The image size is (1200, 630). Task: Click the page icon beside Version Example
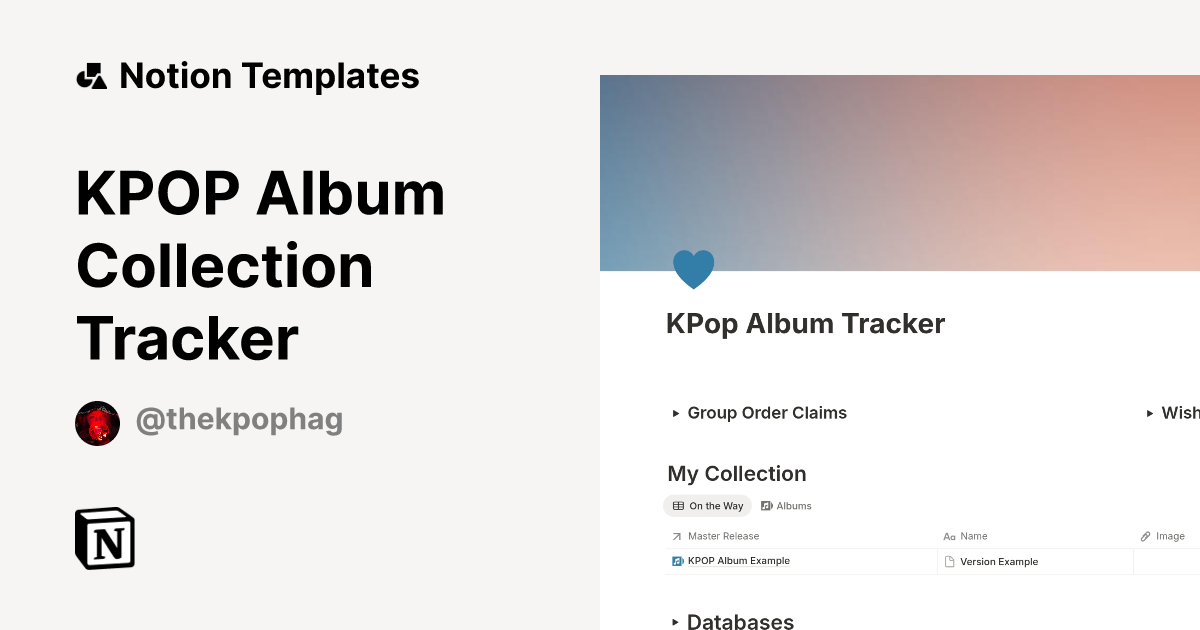click(950, 562)
